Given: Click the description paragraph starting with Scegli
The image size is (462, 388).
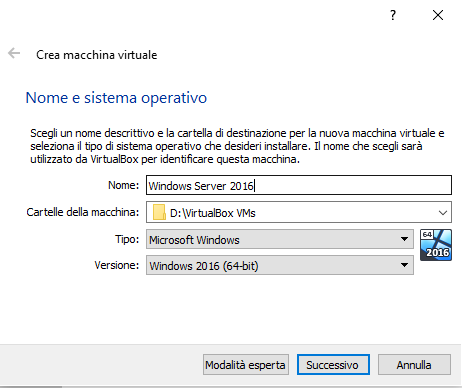Looking at the screenshot, I should tap(237, 146).
